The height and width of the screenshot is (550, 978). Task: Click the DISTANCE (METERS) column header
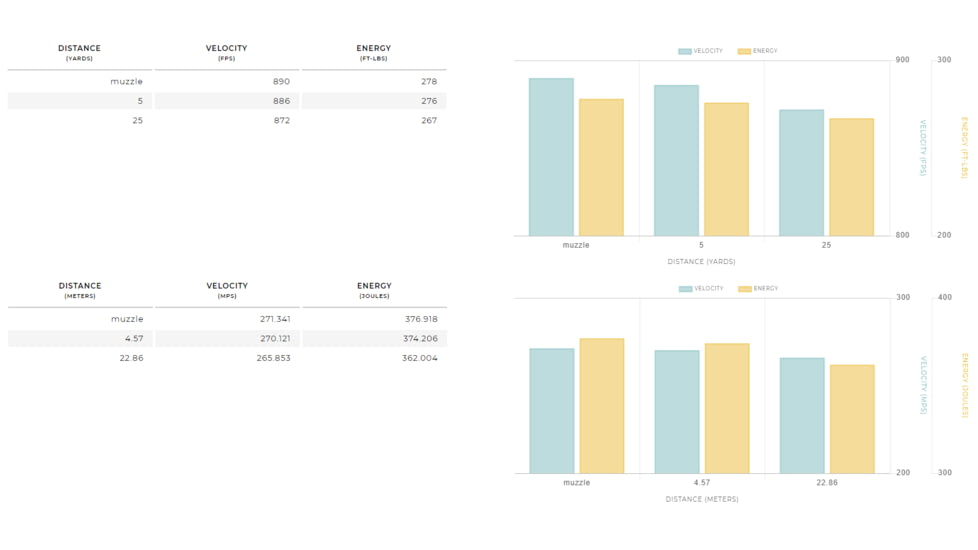point(79,291)
